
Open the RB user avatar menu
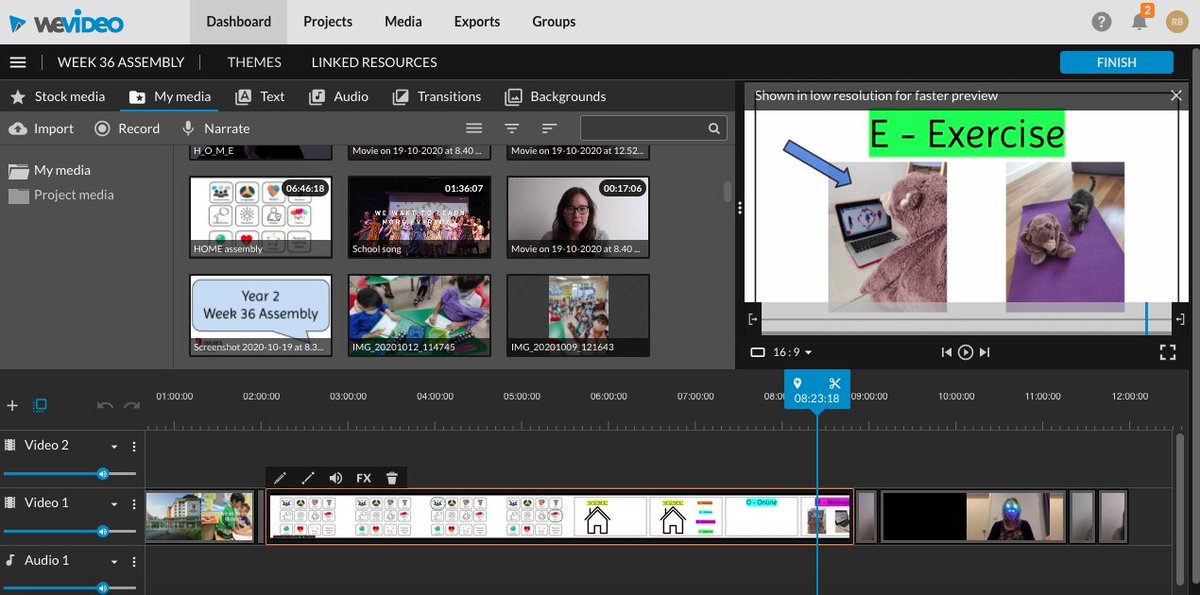point(1177,21)
